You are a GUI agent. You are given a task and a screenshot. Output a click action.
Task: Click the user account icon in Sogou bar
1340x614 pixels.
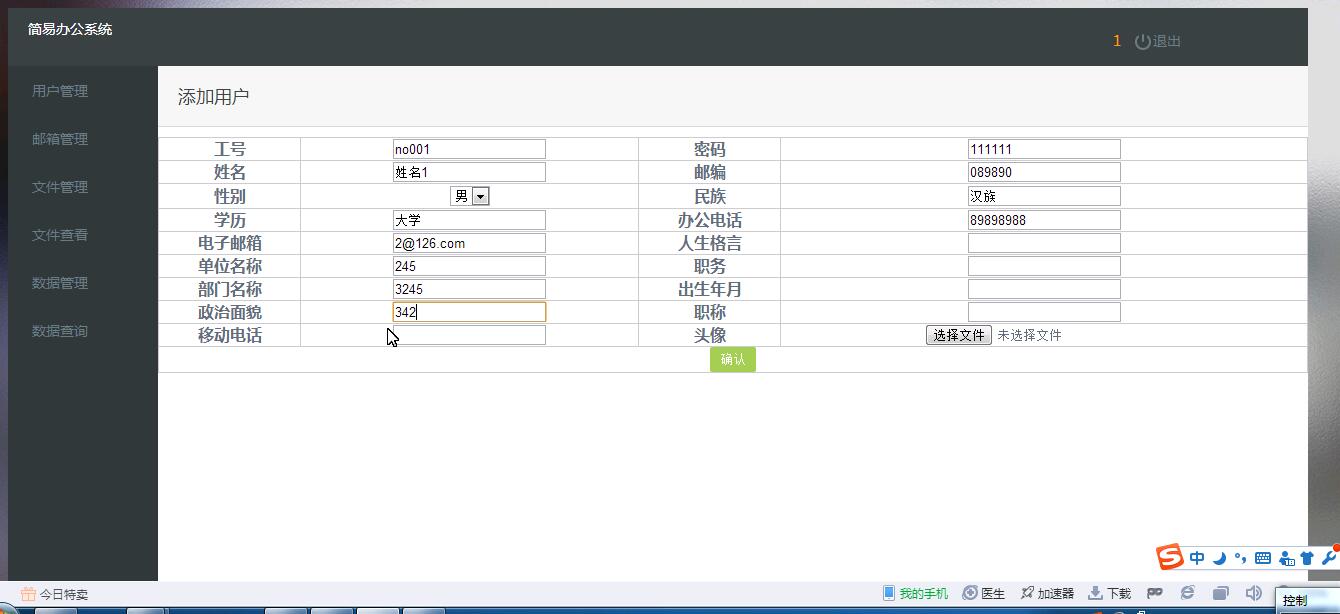coord(1286,558)
